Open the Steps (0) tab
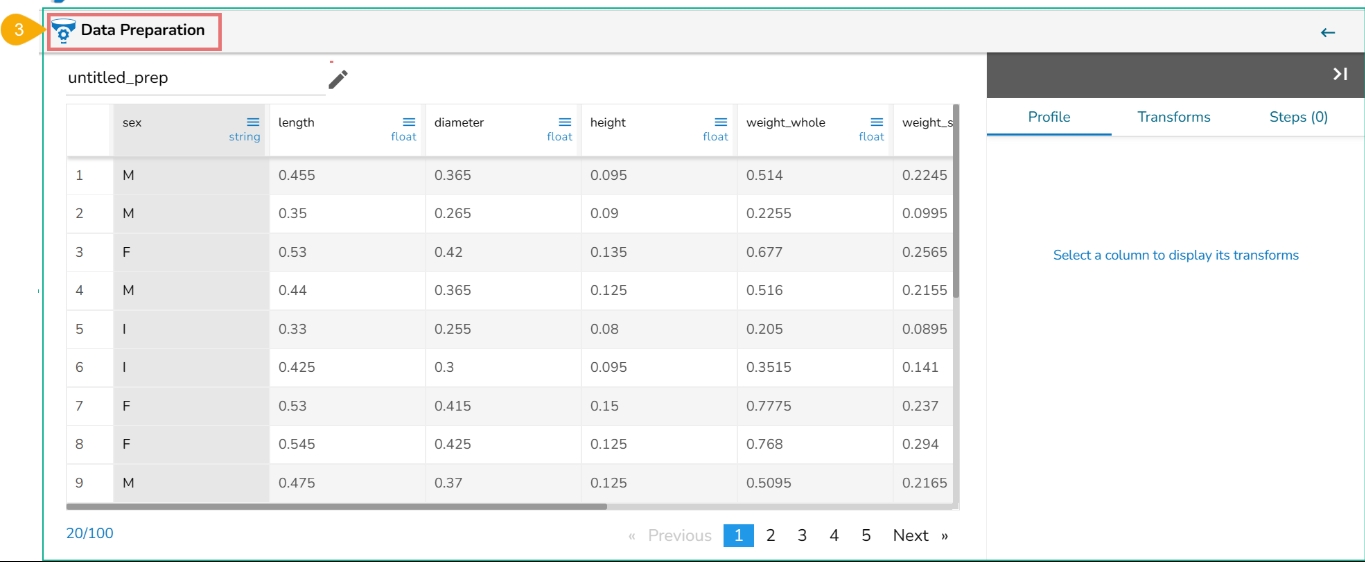The image size is (1365, 562). (1298, 117)
